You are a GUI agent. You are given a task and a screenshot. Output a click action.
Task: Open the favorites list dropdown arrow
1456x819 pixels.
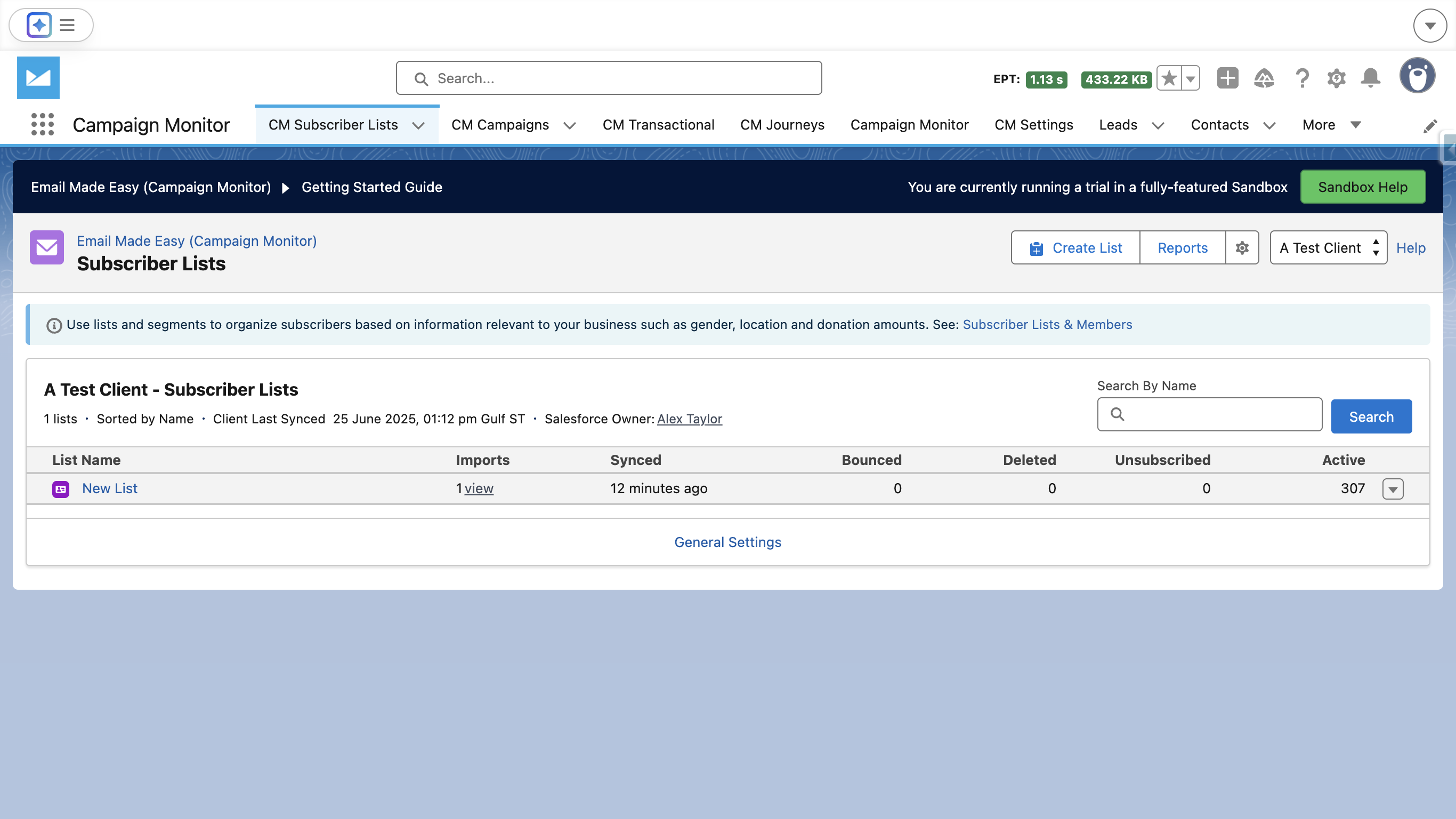tap(1191, 78)
